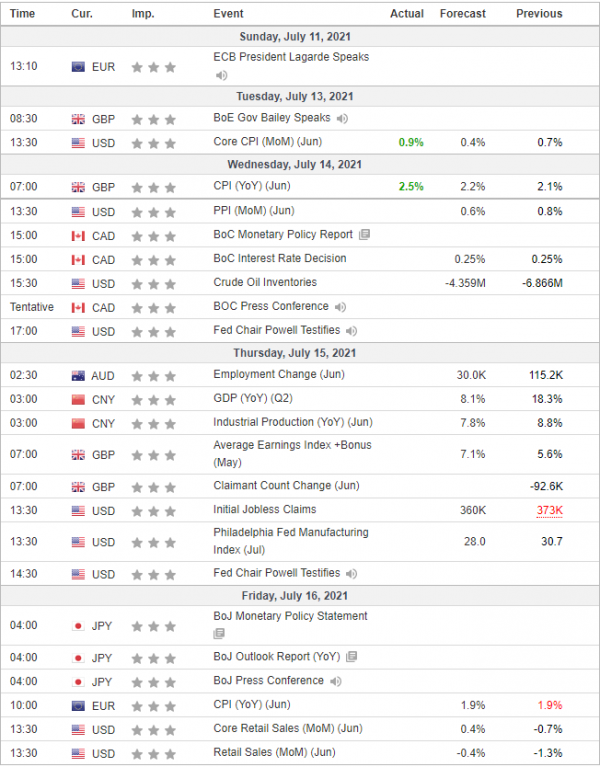Click importance stars for Philadelphia Fed Manufacturing Index

click(154, 542)
